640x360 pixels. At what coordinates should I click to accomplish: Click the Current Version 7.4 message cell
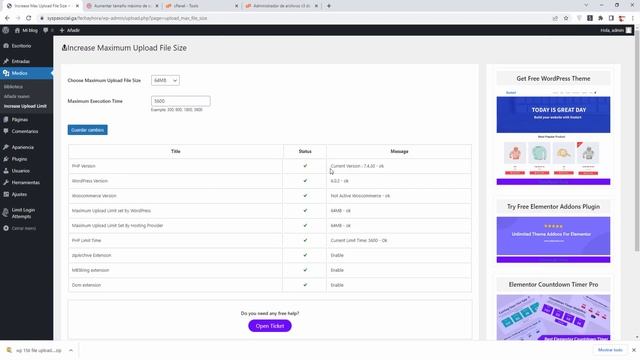tap(399, 166)
